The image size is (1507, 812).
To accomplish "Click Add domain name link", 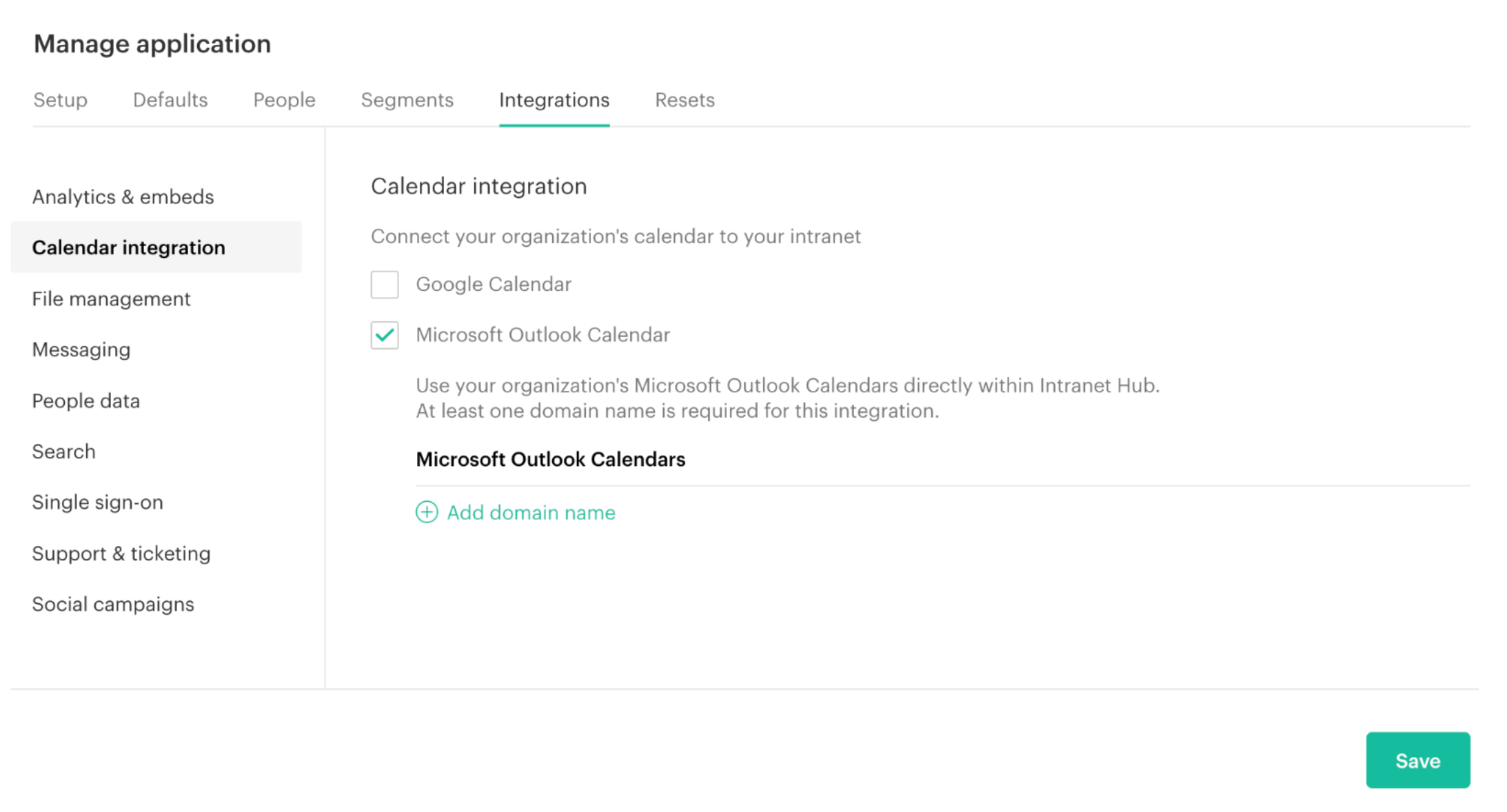I will tap(515, 512).
